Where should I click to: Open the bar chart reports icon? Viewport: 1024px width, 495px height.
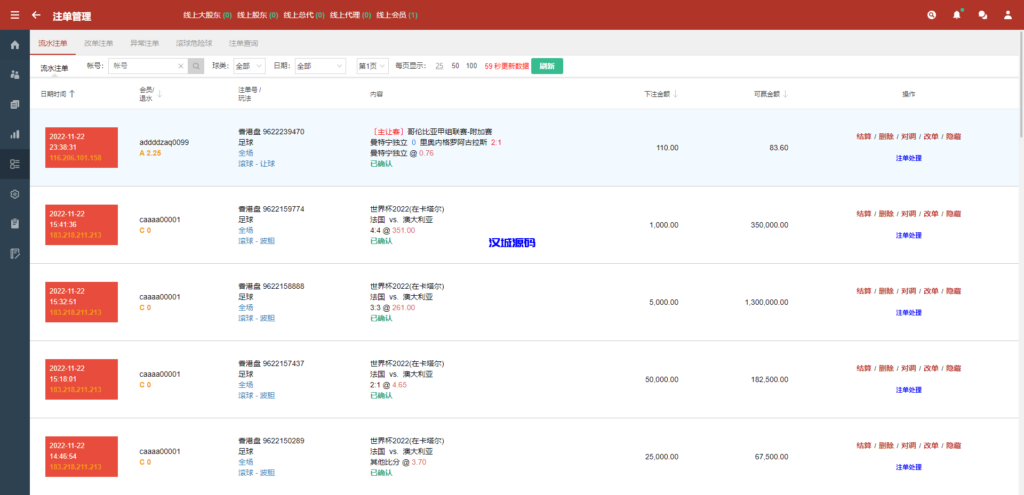tap(15, 134)
